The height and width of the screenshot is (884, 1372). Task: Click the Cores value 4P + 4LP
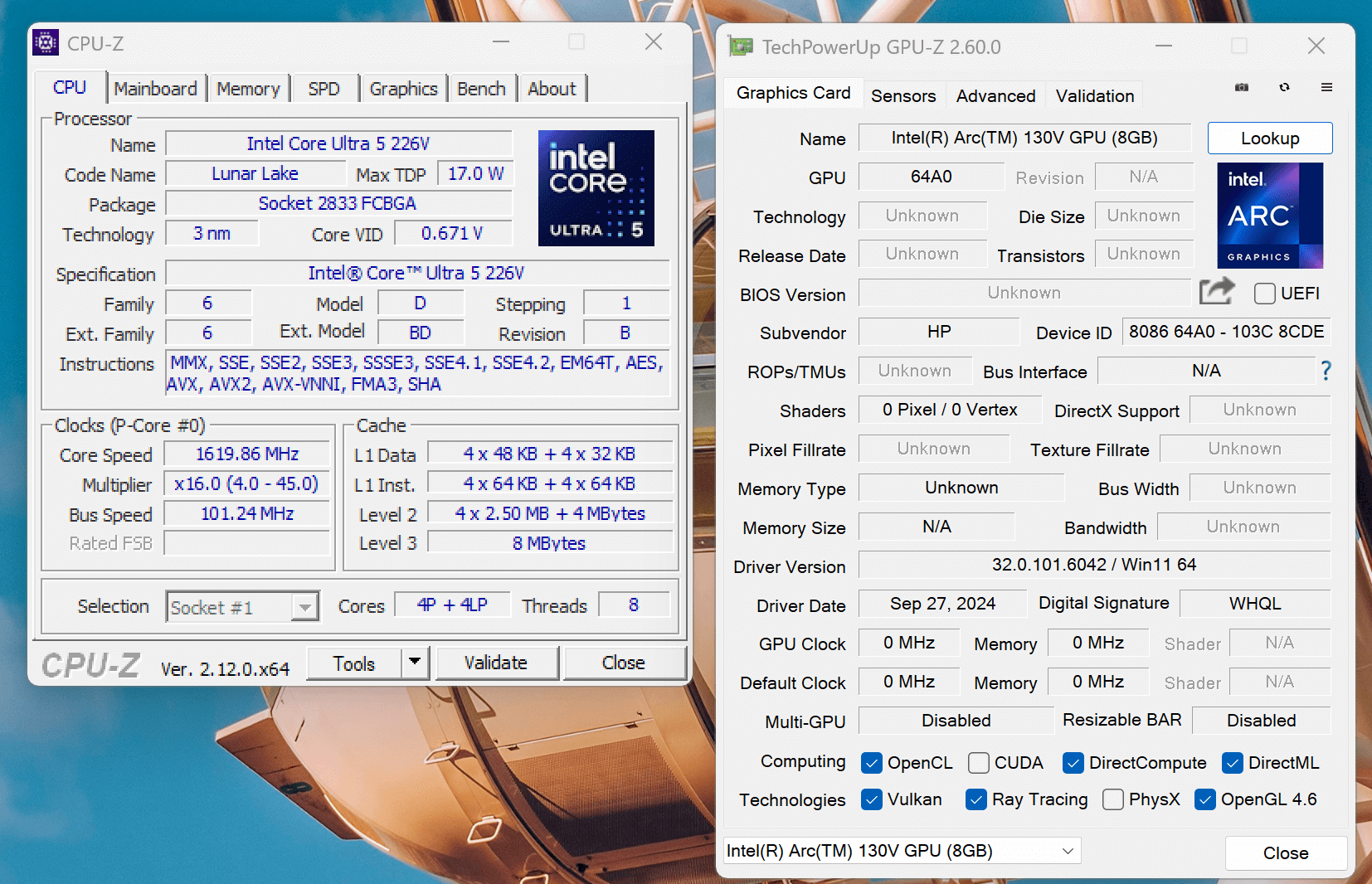(x=452, y=605)
